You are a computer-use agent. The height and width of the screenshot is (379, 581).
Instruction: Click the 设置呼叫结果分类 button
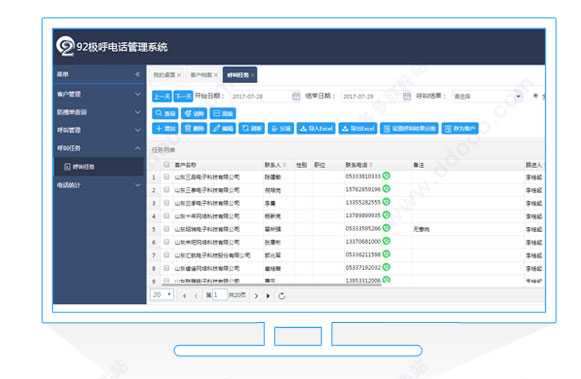point(409,129)
